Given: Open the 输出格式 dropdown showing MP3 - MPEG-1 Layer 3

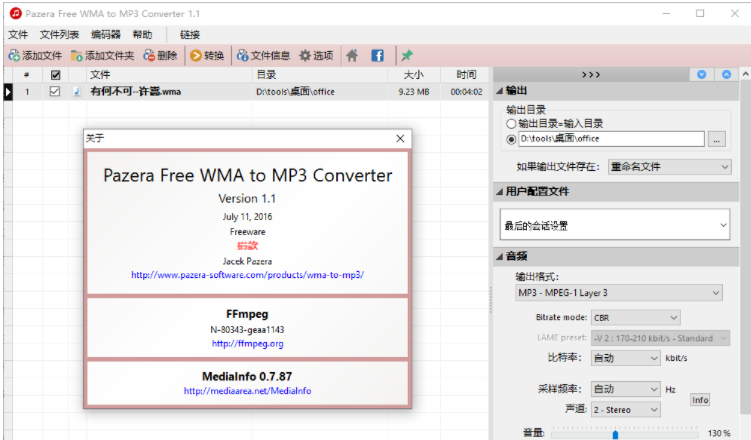Looking at the screenshot, I should 619,293.
